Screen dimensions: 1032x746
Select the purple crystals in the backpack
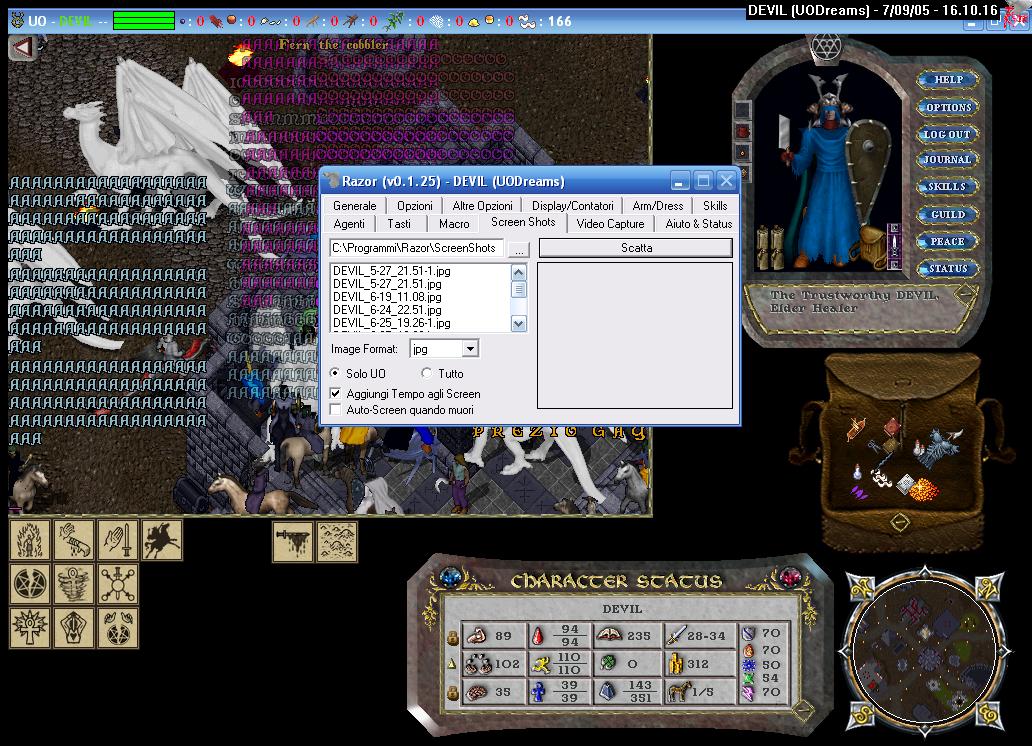coord(859,492)
